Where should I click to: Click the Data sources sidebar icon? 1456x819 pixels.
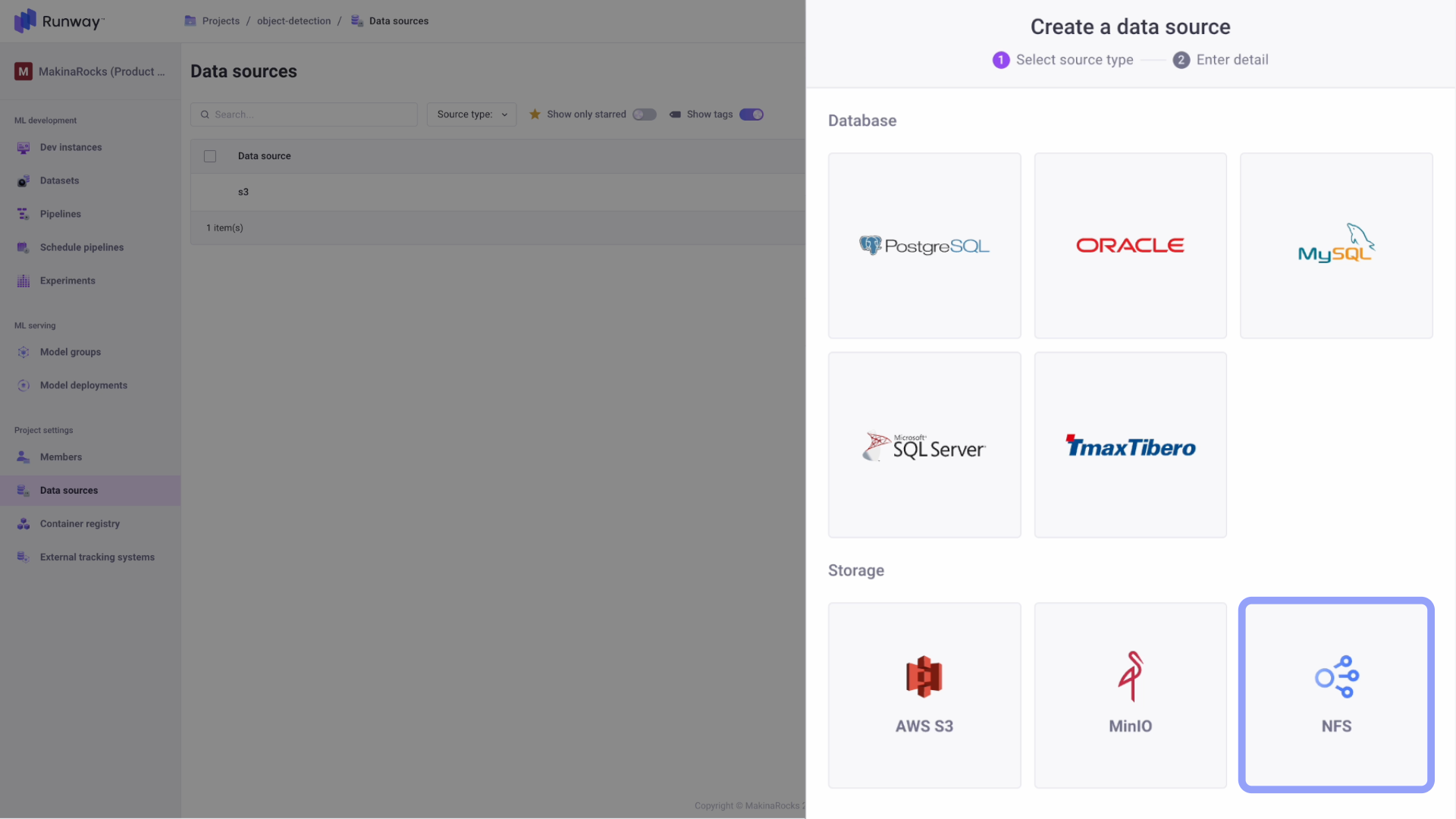pyautogui.click(x=24, y=491)
